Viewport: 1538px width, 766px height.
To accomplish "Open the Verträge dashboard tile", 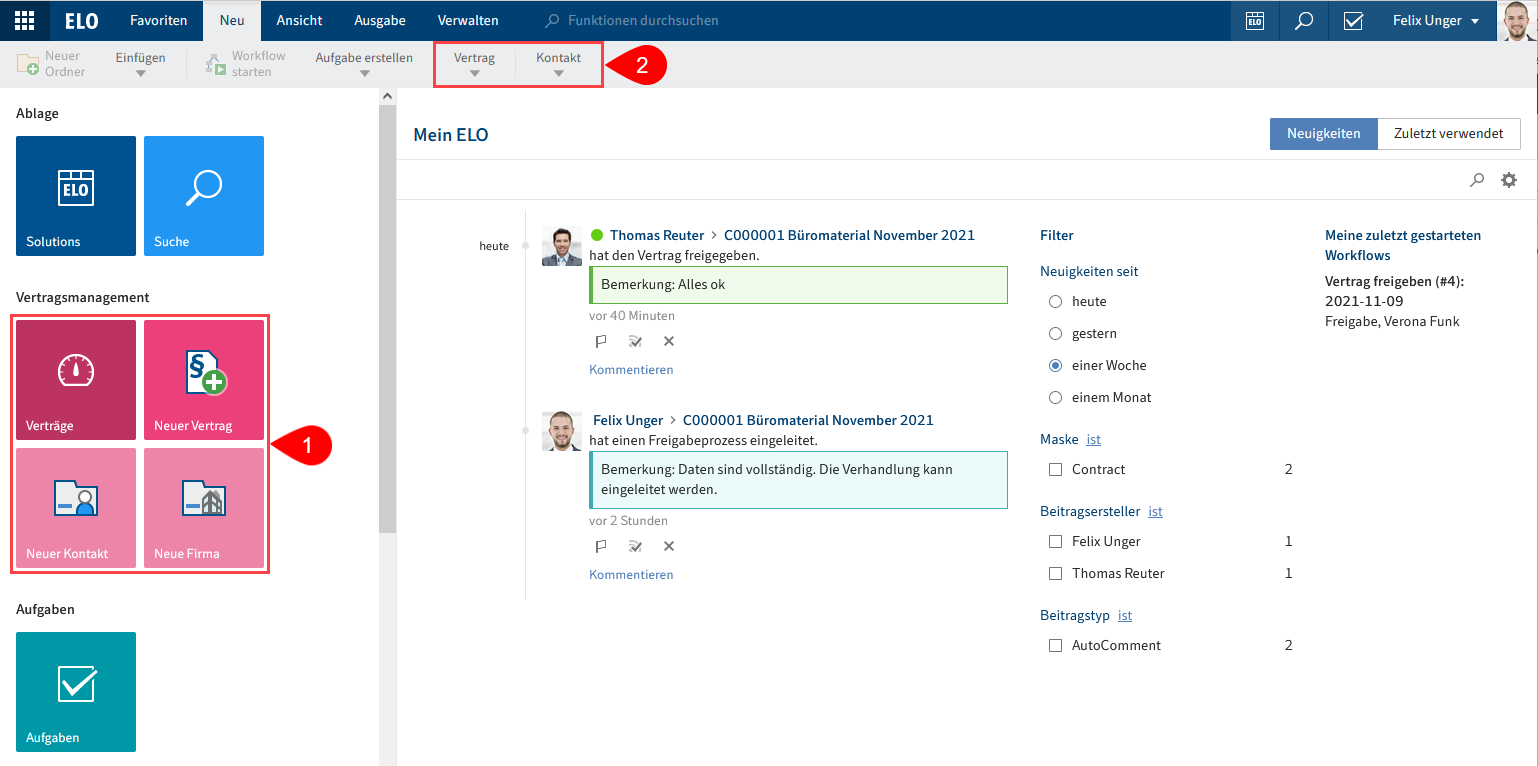I will 76,380.
